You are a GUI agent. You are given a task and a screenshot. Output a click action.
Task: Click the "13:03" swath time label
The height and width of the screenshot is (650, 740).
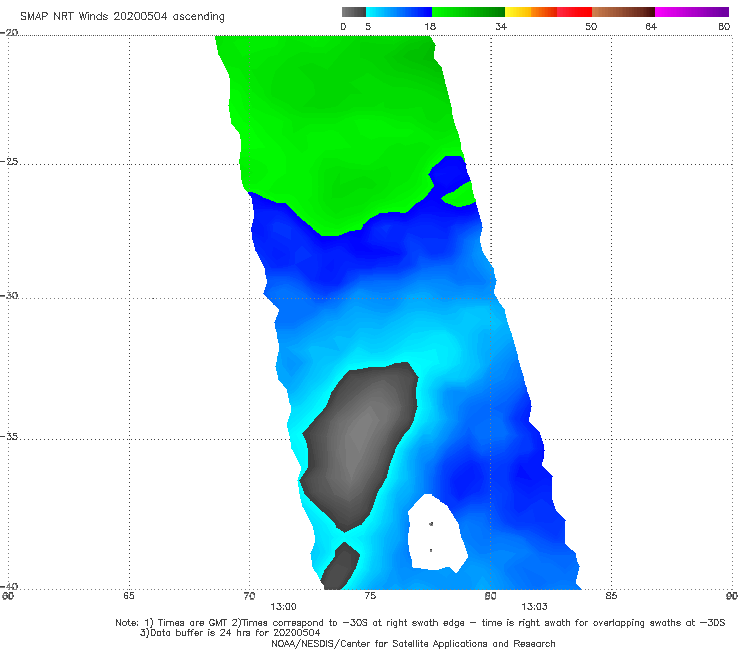pyautogui.click(x=534, y=607)
